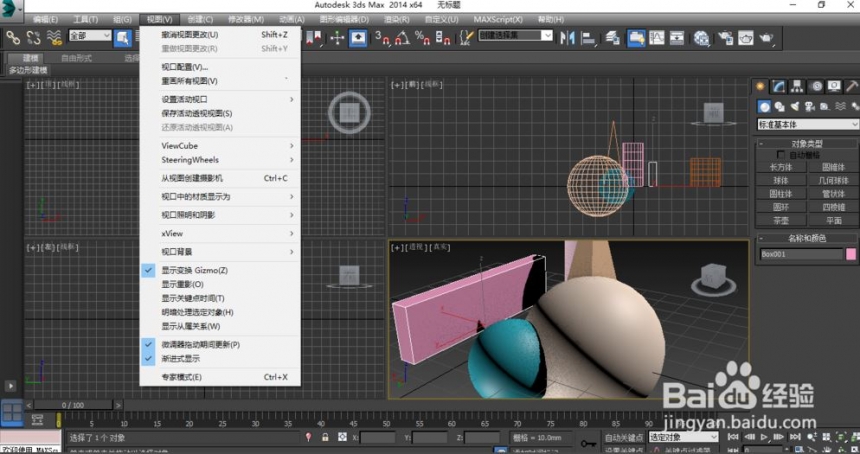
Task: Toggle the Angle Snap icon
Action: tap(402, 38)
